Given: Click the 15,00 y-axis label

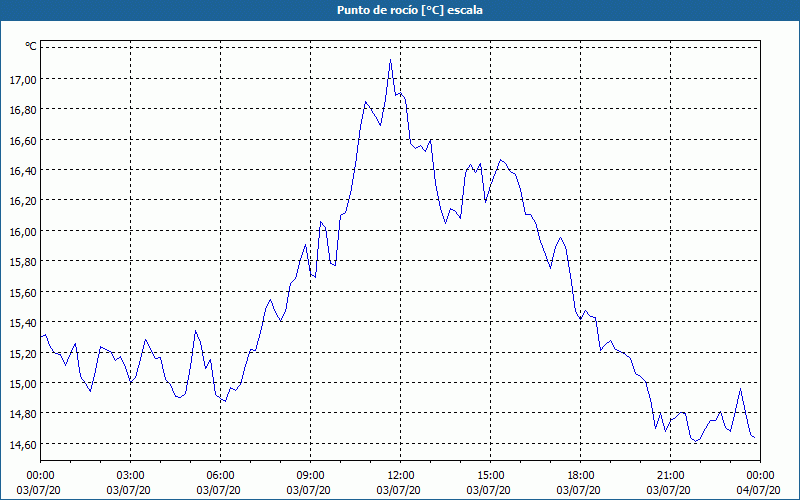Looking at the screenshot, I should (22, 384).
